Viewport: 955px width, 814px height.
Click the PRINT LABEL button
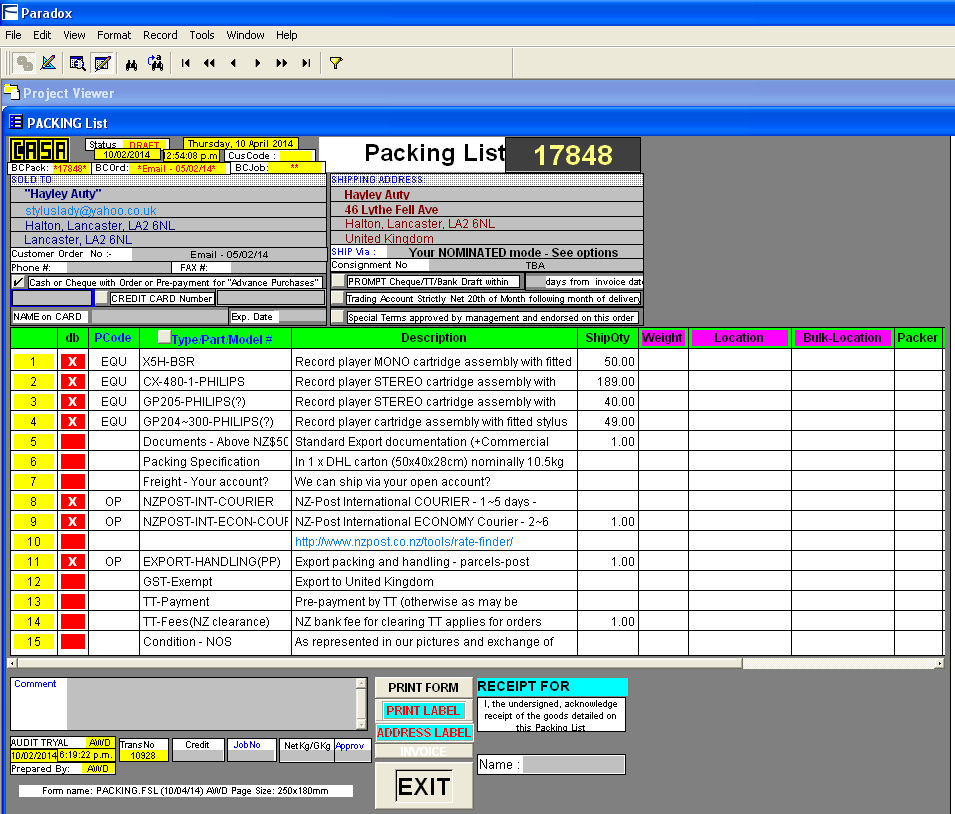[x=423, y=710]
